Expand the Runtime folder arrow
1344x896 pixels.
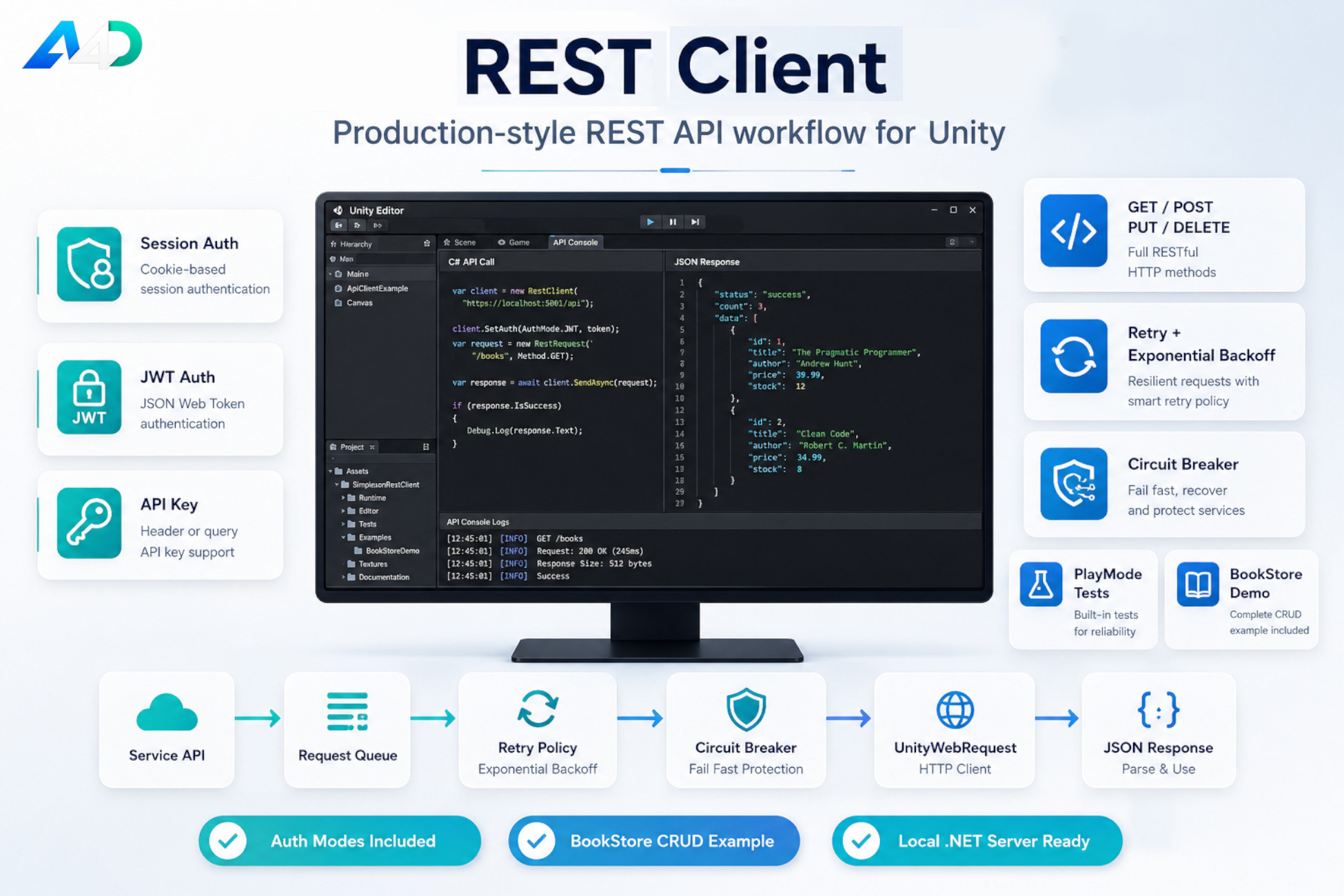click(x=343, y=498)
